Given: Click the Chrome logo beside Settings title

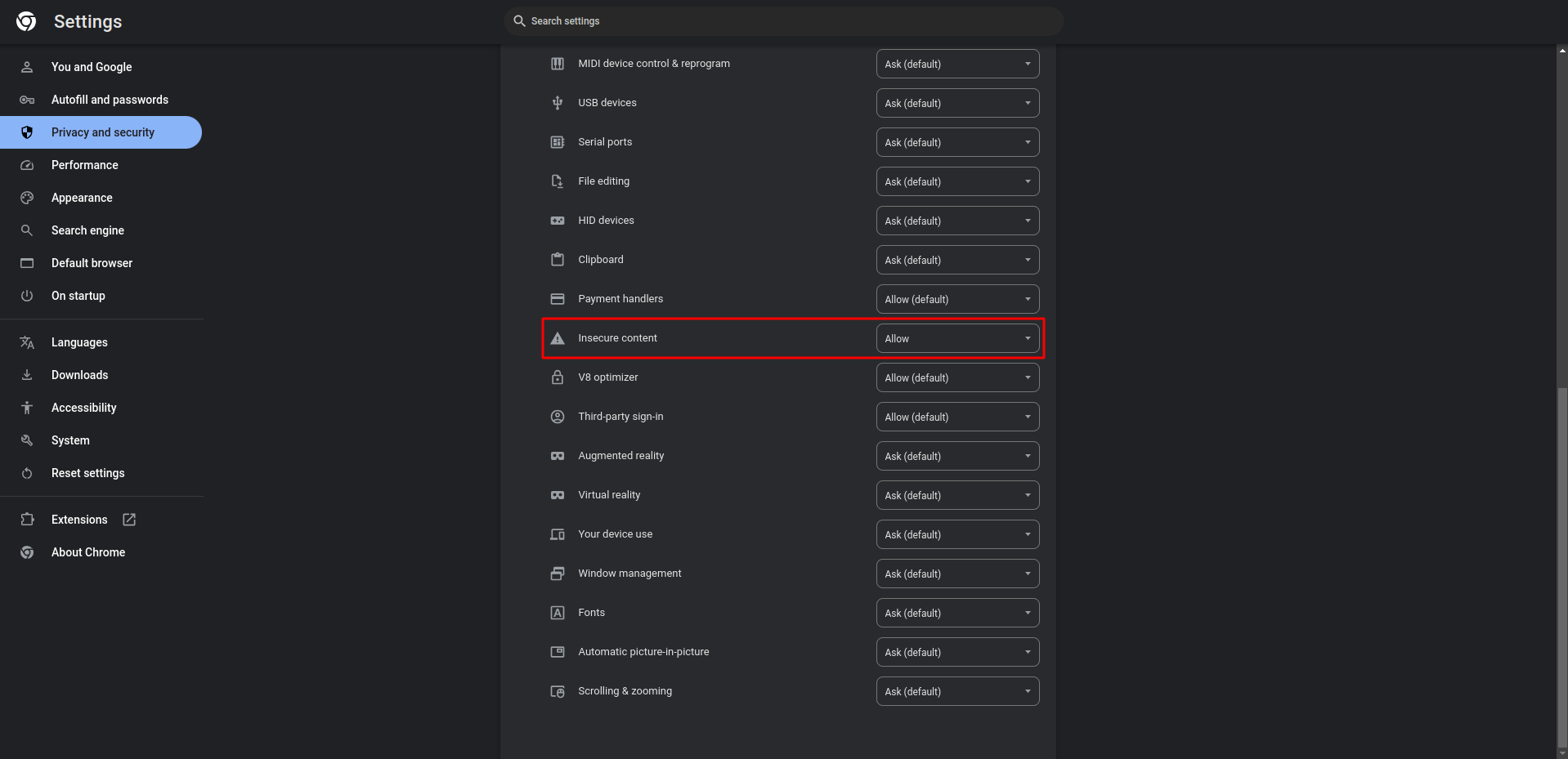Looking at the screenshot, I should click(26, 21).
